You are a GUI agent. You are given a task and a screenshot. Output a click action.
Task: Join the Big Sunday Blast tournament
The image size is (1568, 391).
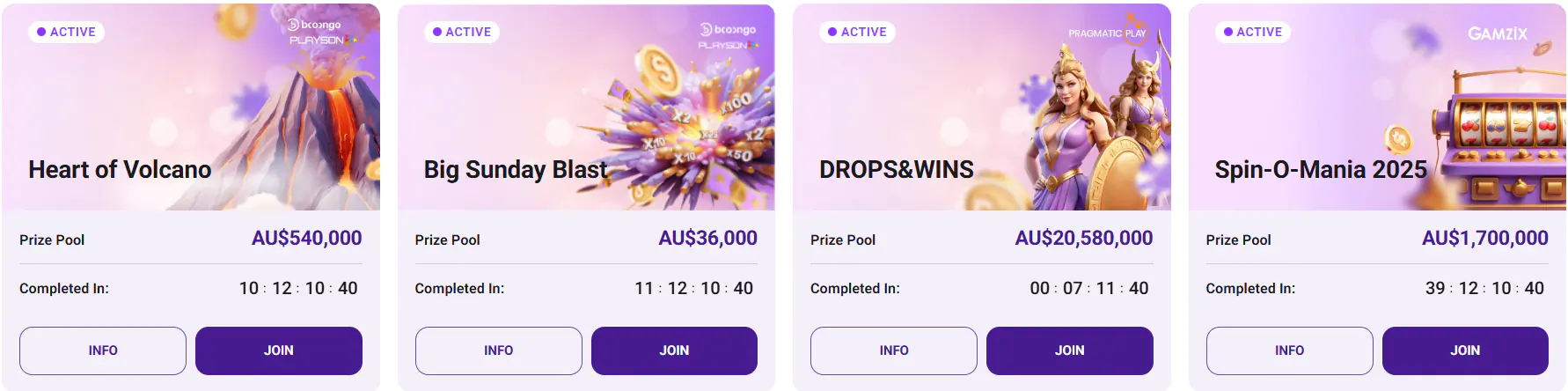tap(674, 350)
